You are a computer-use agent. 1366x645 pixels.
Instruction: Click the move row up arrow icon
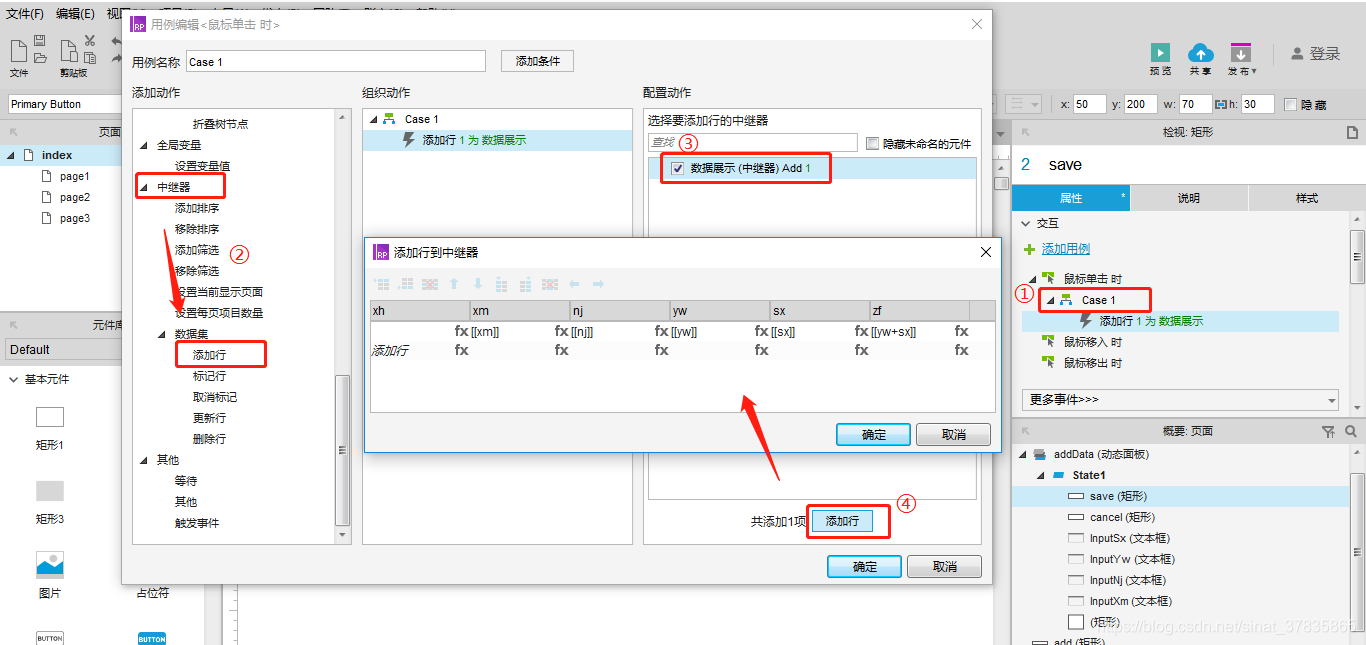pos(454,285)
